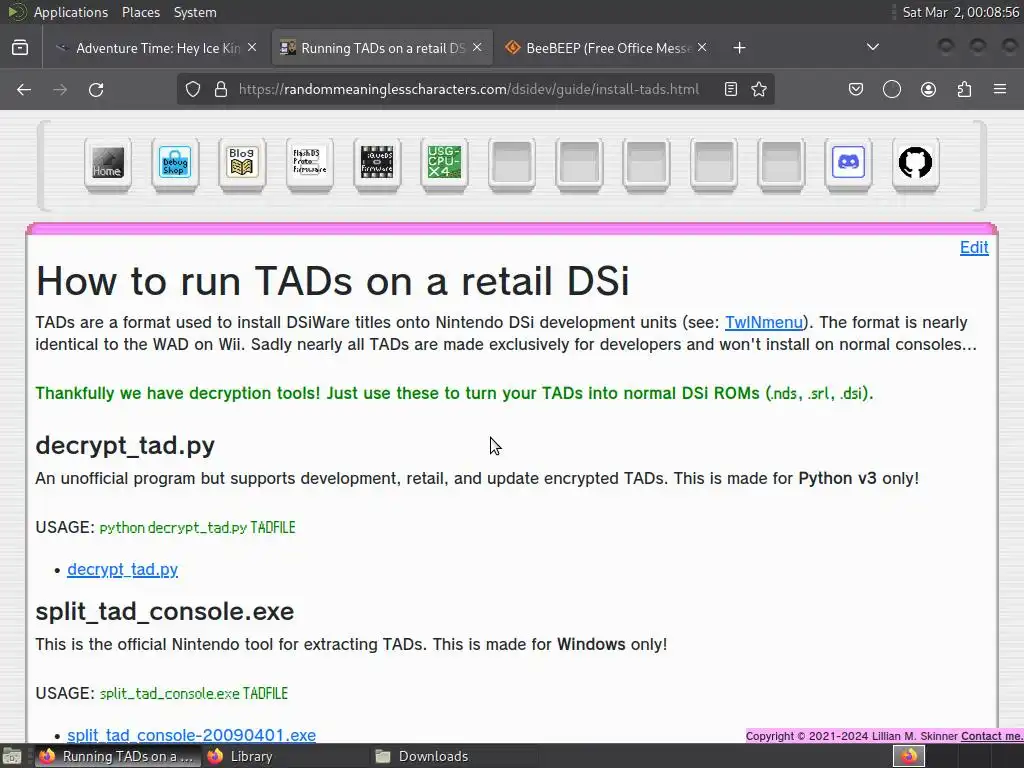Open the FlashDS Proto-Firmware icon

310,163
